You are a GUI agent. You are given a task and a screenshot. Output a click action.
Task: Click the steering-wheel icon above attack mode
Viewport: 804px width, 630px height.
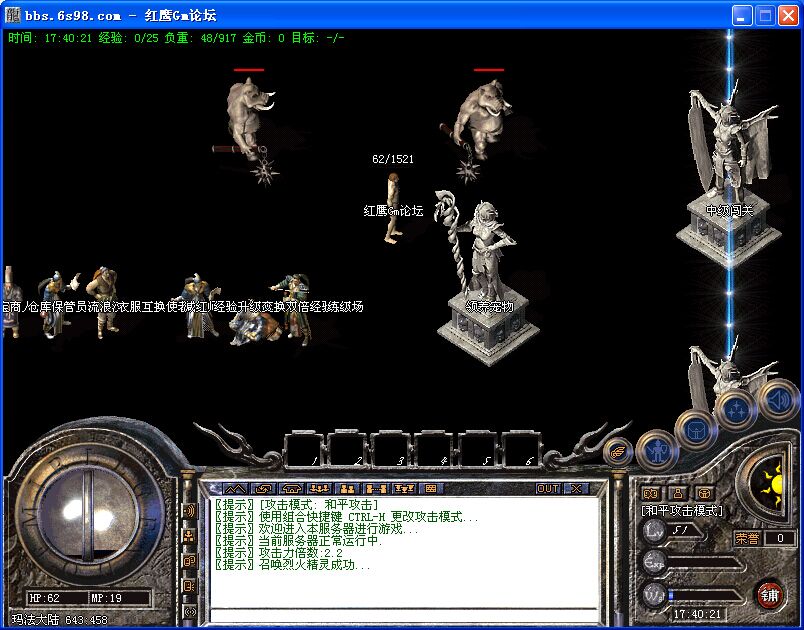[706, 493]
